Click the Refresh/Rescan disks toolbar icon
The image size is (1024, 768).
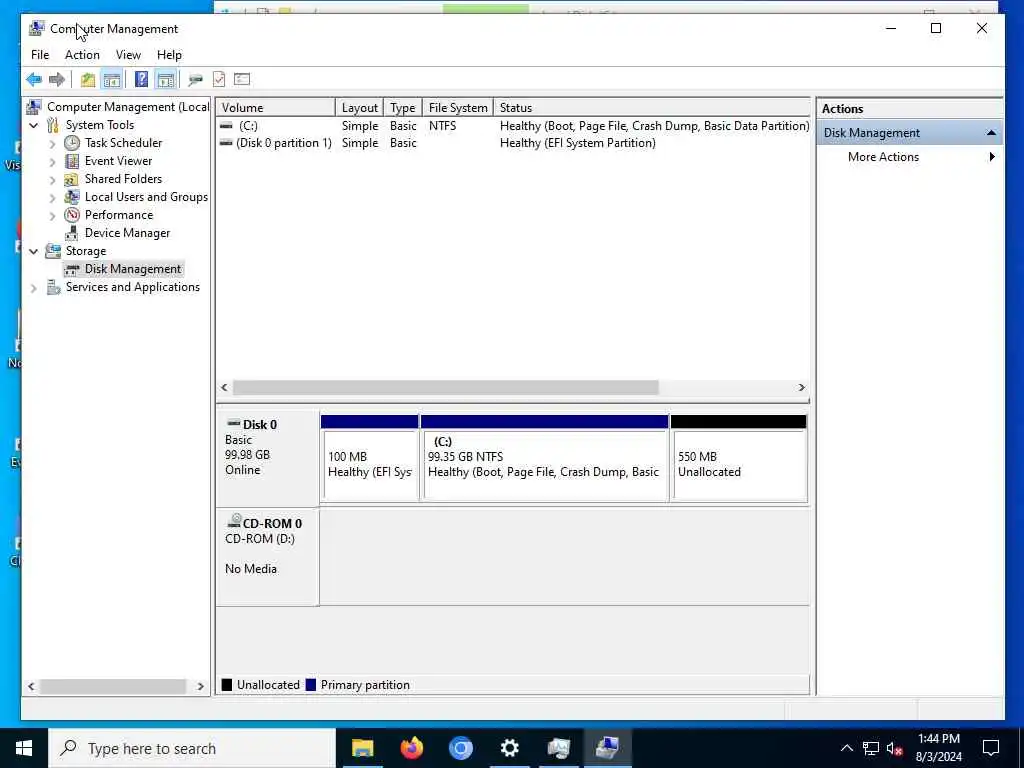click(195, 80)
